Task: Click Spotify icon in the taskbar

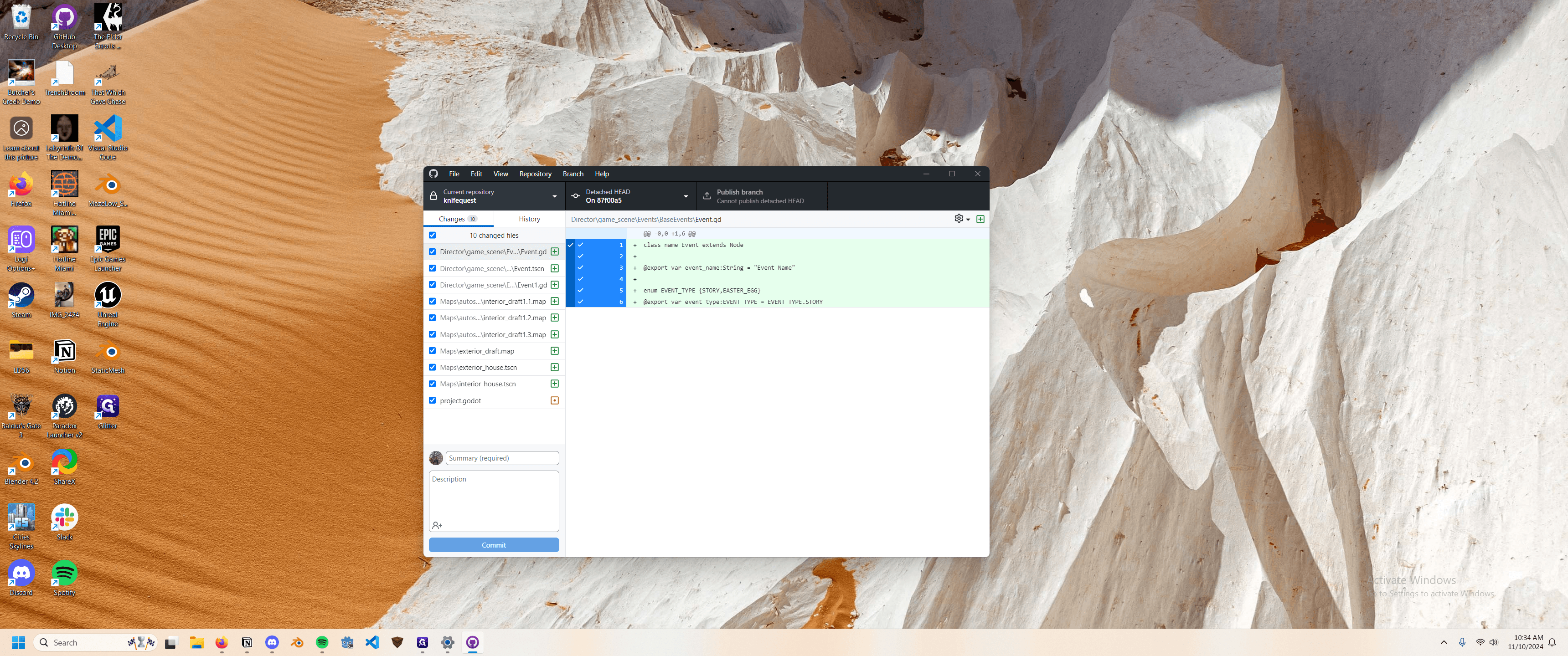Action: coord(322,643)
